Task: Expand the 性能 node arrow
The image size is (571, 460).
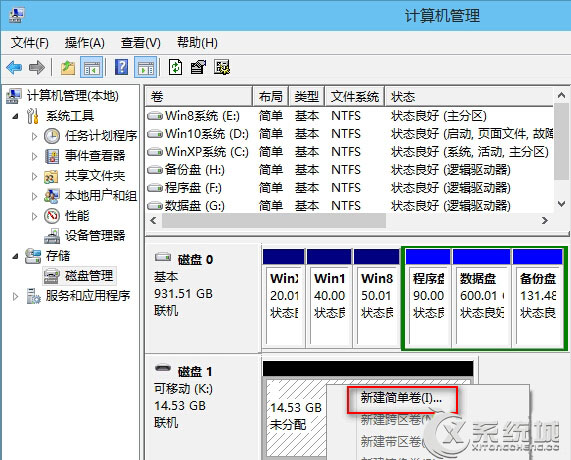Action: (x=34, y=216)
